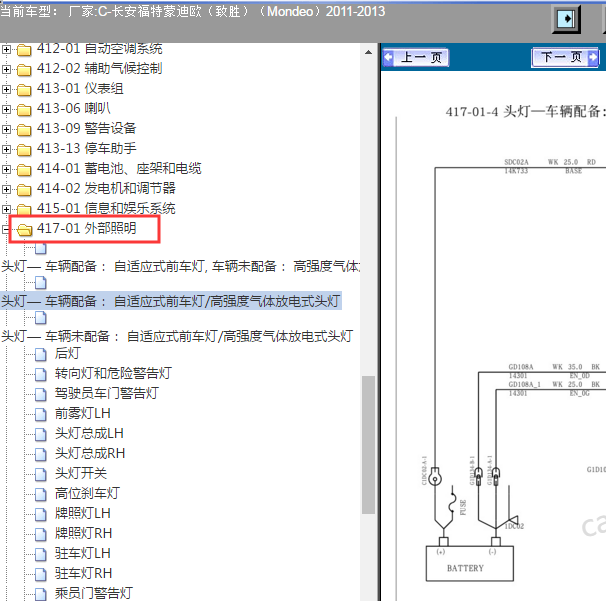Image resolution: width=606 pixels, height=601 pixels.
Task: Click document icon next to 牌照灯LH
Action: [41, 514]
